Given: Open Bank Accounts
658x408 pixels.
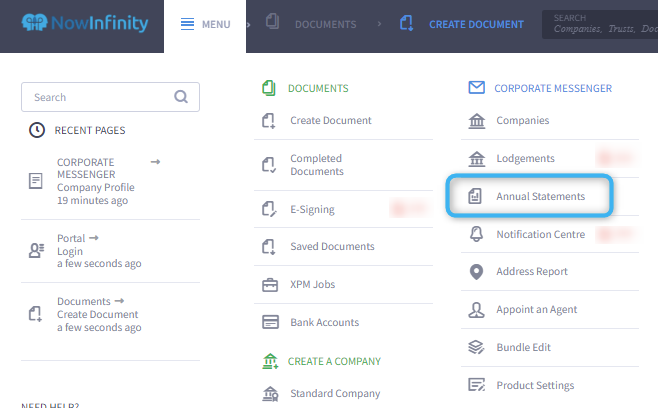Looking at the screenshot, I should tap(324, 322).
